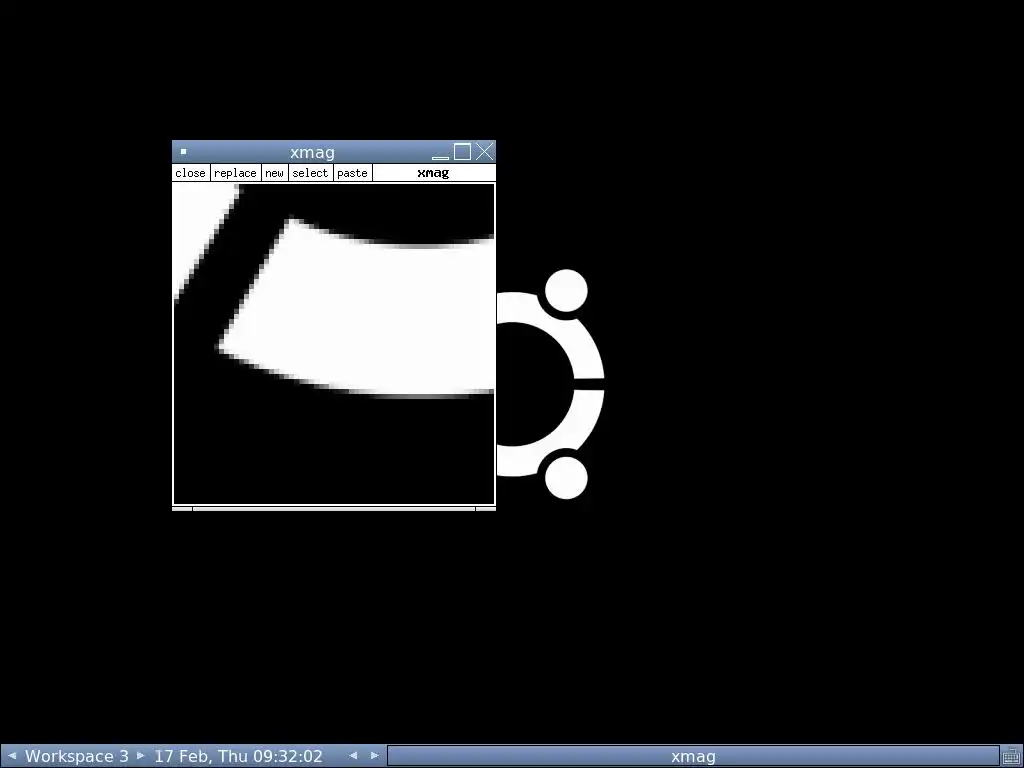Click the Workspace 3 label
Image resolution: width=1024 pixels, height=768 pixels.
[76, 756]
